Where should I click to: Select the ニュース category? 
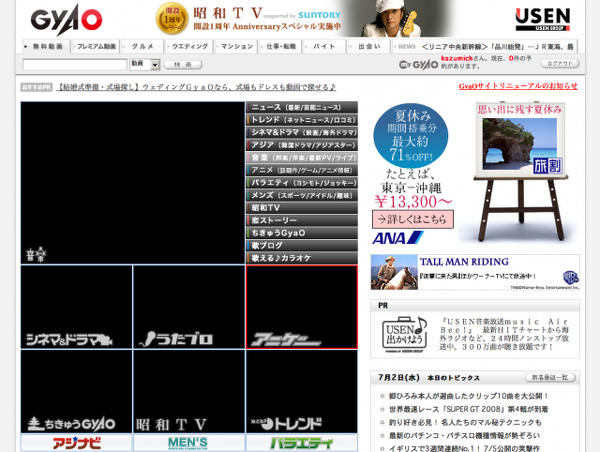302,107
